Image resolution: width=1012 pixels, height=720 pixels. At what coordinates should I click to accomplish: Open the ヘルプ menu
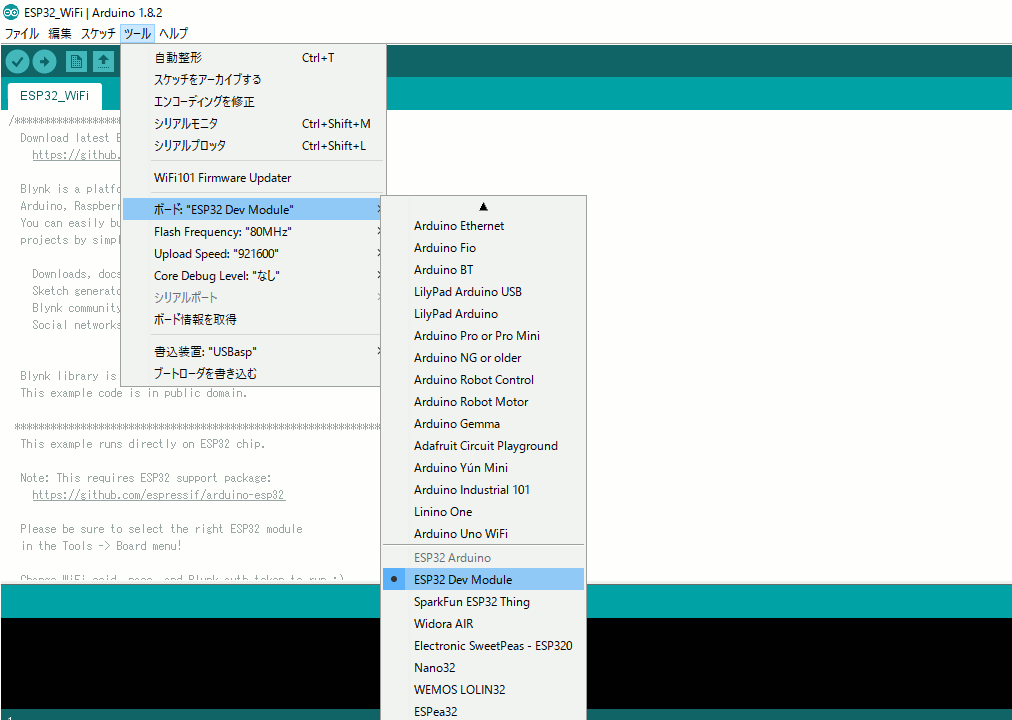click(174, 34)
